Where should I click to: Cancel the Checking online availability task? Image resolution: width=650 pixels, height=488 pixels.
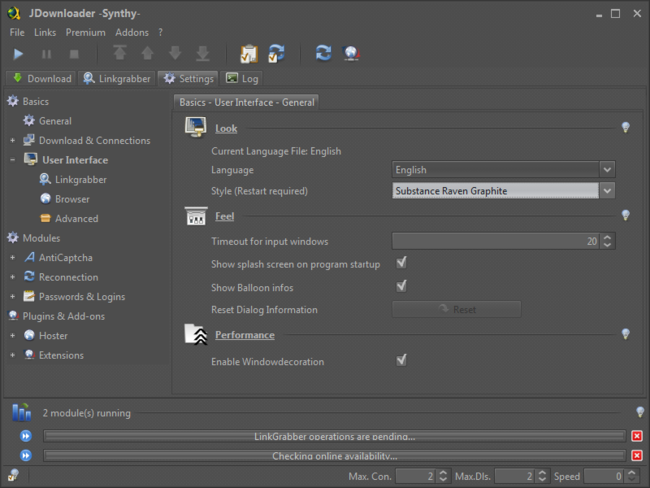click(637, 456)
